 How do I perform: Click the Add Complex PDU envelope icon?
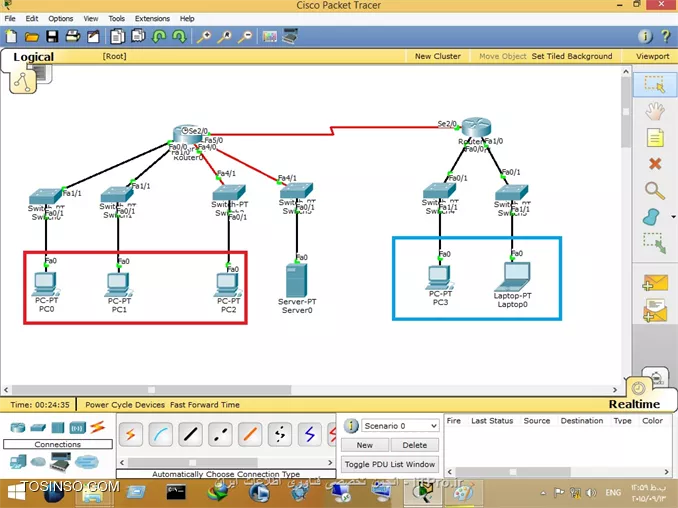(655, 311)
